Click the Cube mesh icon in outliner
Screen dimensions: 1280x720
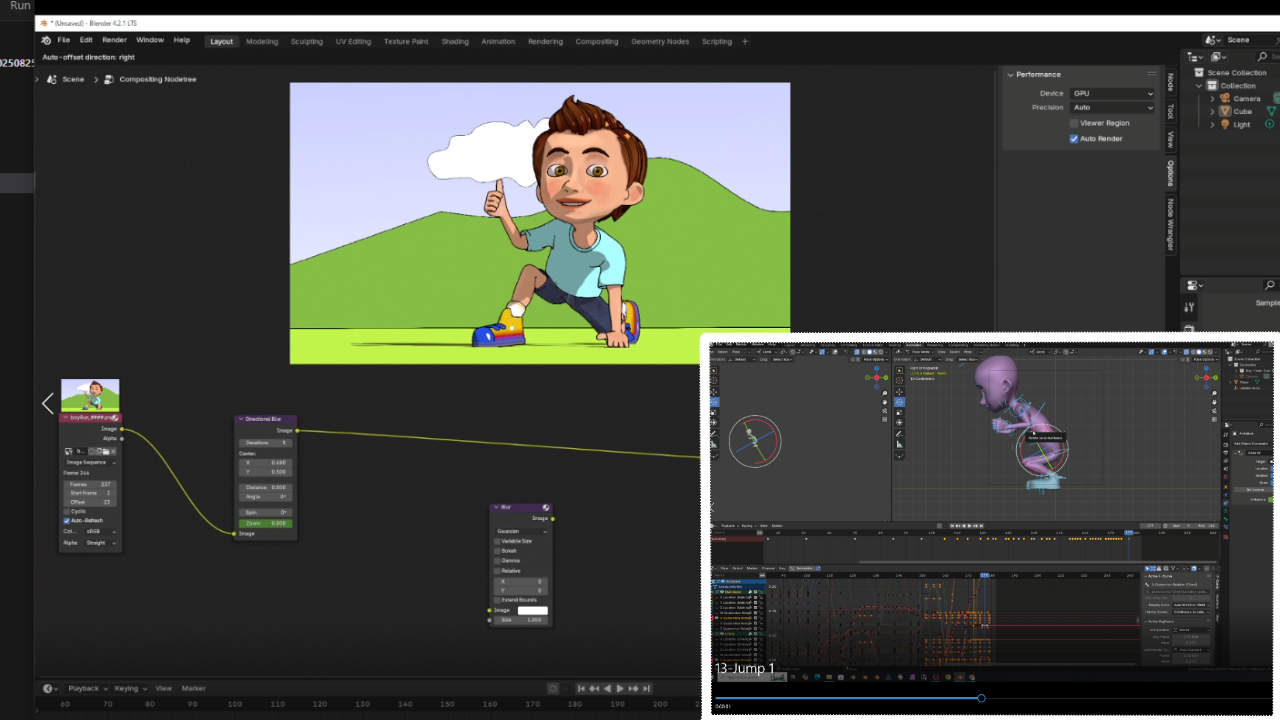(1225, 111)
